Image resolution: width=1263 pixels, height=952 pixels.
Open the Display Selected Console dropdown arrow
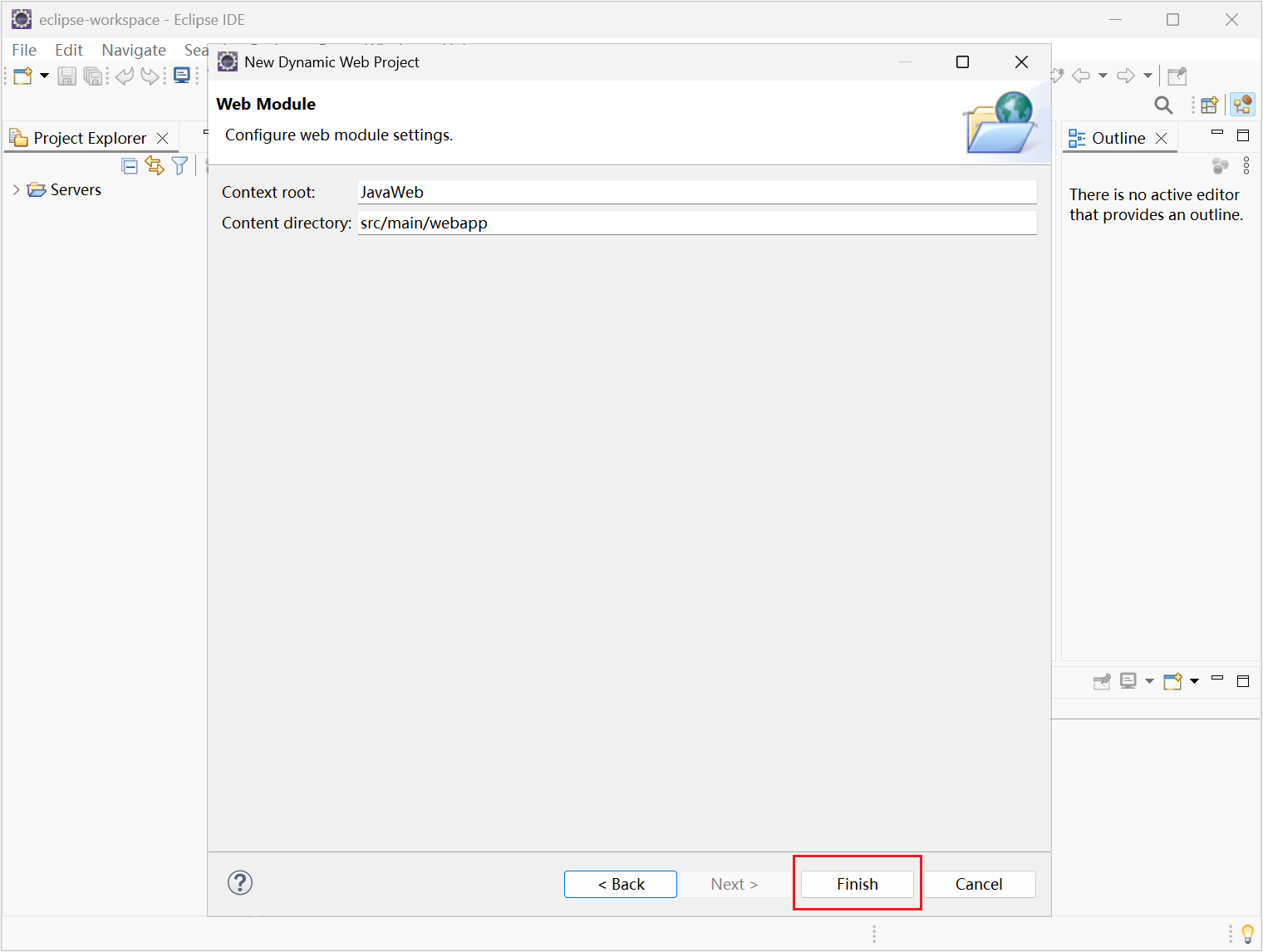[1150, 681]
